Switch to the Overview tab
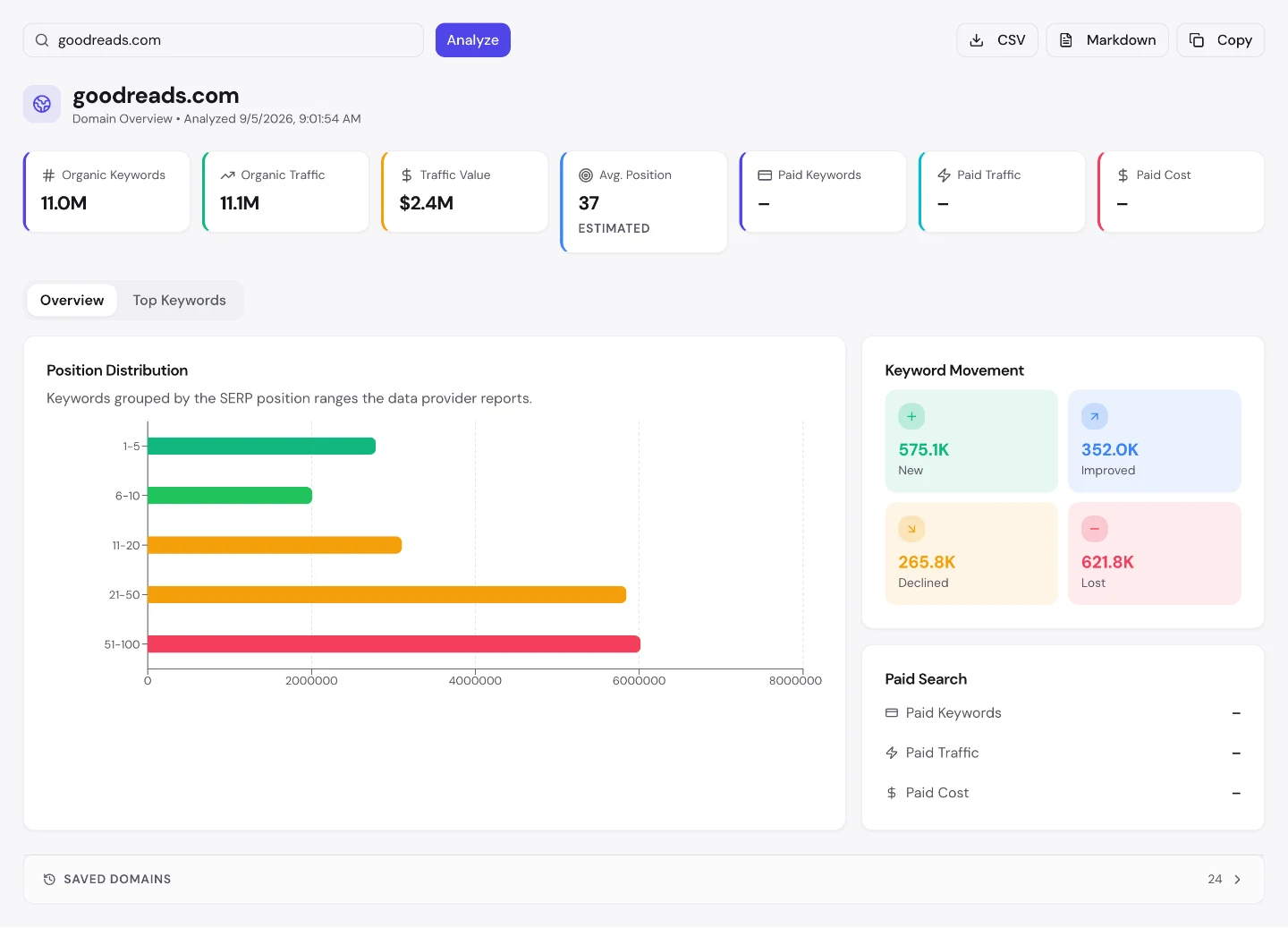 coord(72,301)
